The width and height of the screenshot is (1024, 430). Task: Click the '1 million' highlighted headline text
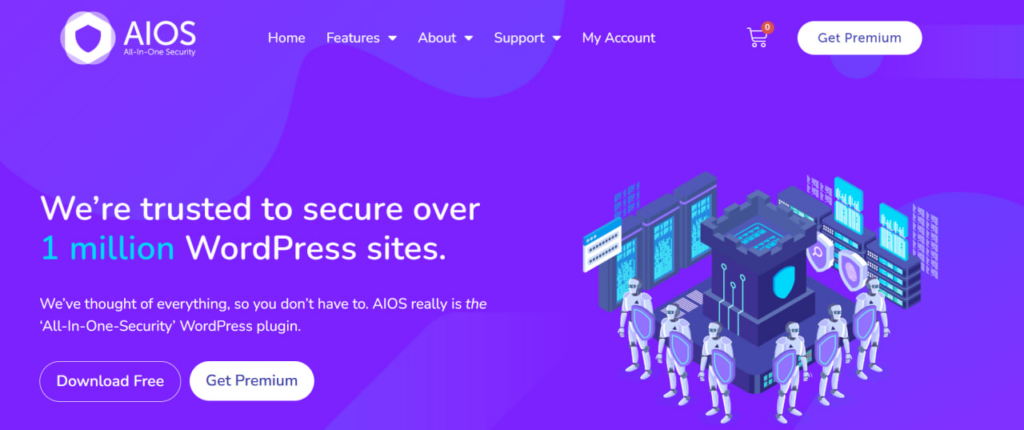108,248
